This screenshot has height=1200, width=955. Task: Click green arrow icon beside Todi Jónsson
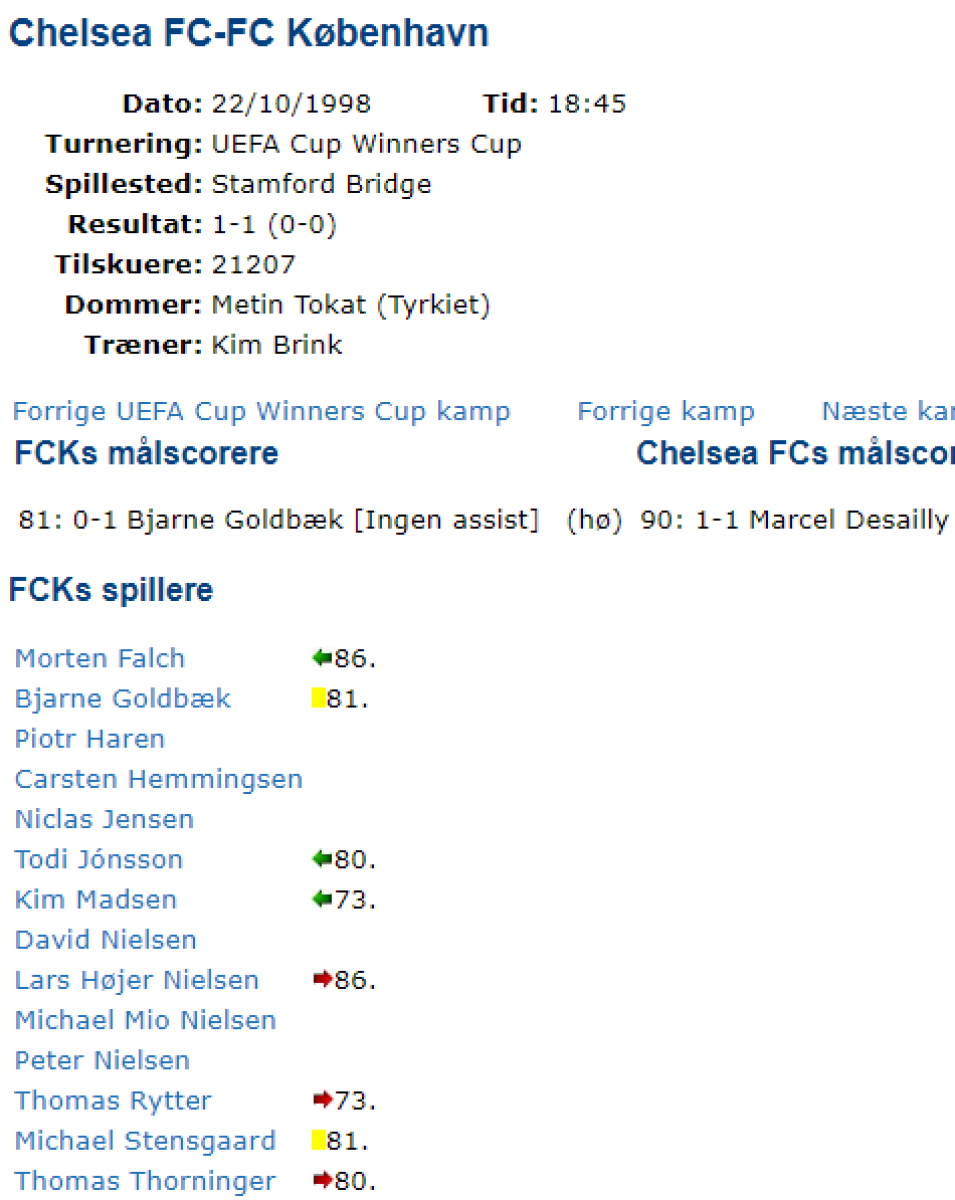(x=321, y=859)
